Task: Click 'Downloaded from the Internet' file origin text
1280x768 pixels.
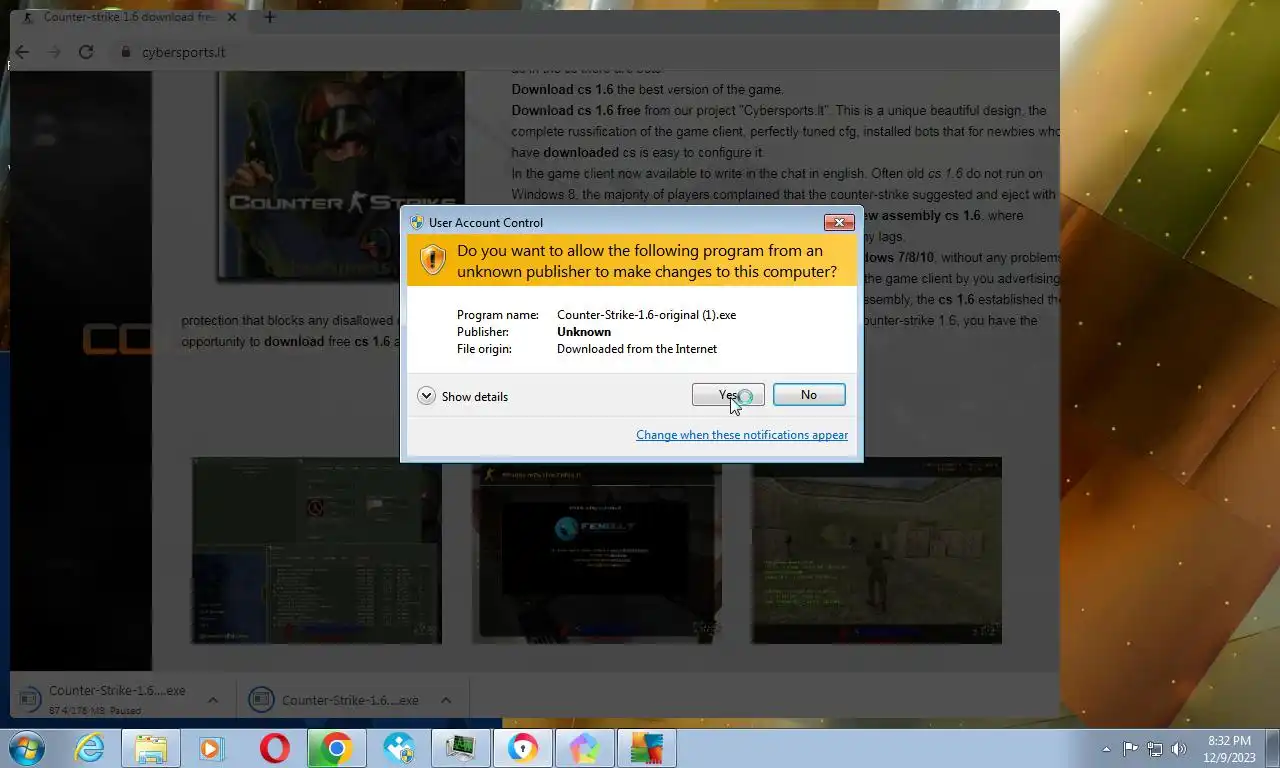Action: [x=637, y=349]
